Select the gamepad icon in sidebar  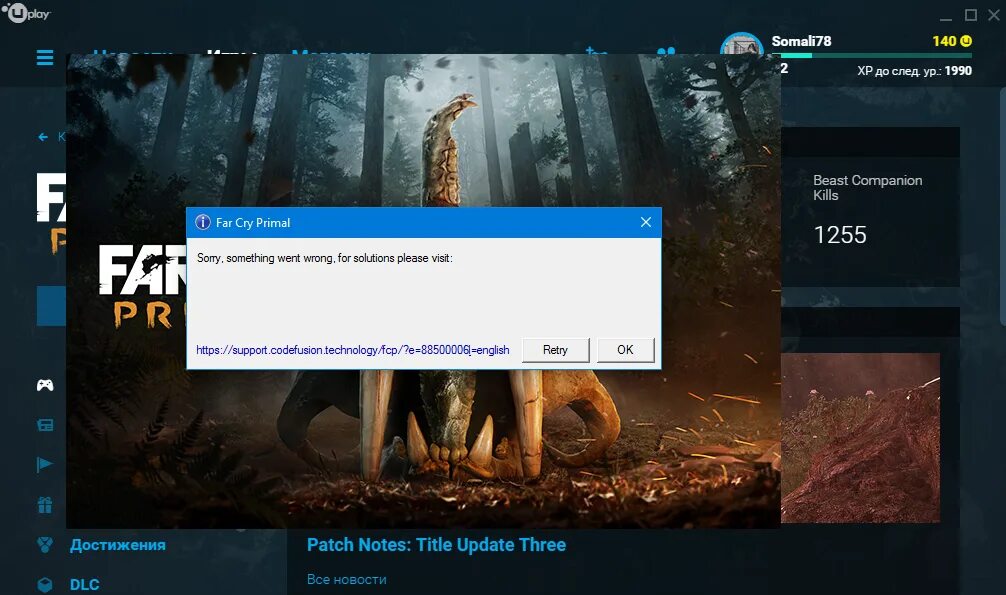tap(45, 385)
